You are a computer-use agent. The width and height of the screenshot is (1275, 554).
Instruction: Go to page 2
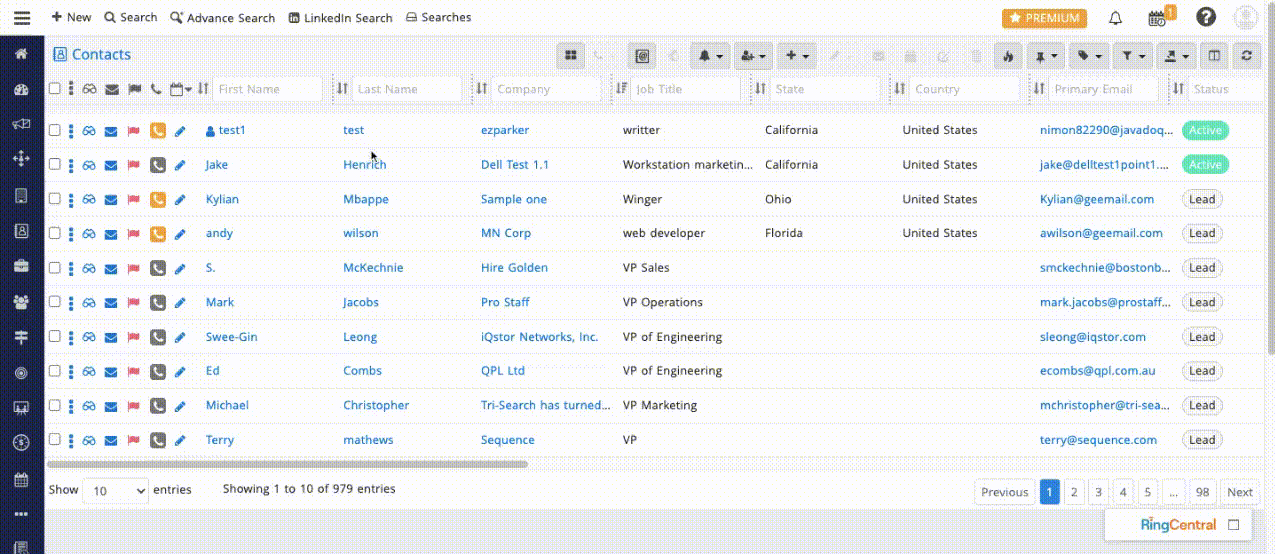pos(1073,491)
